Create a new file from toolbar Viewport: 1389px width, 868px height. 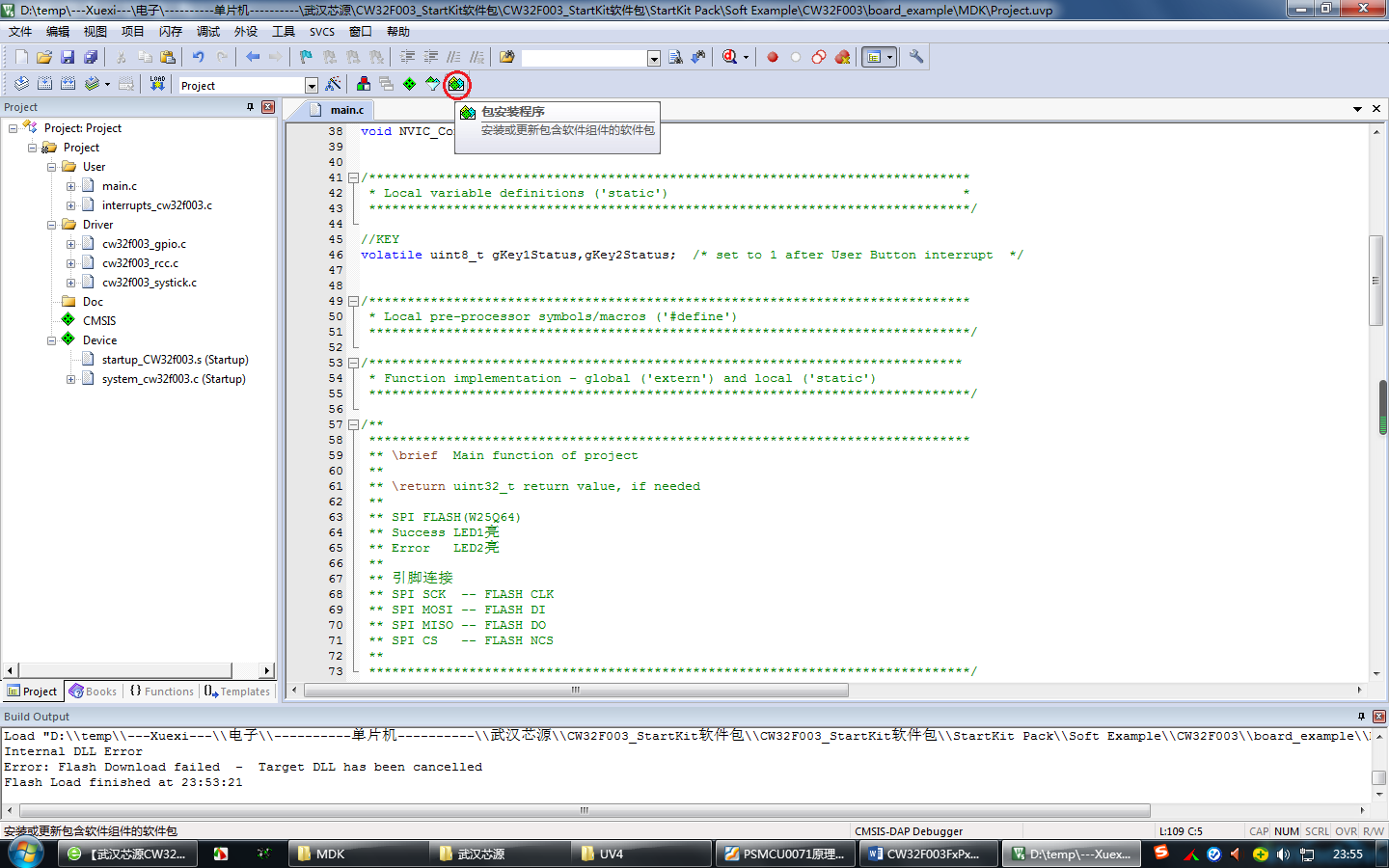21,57
